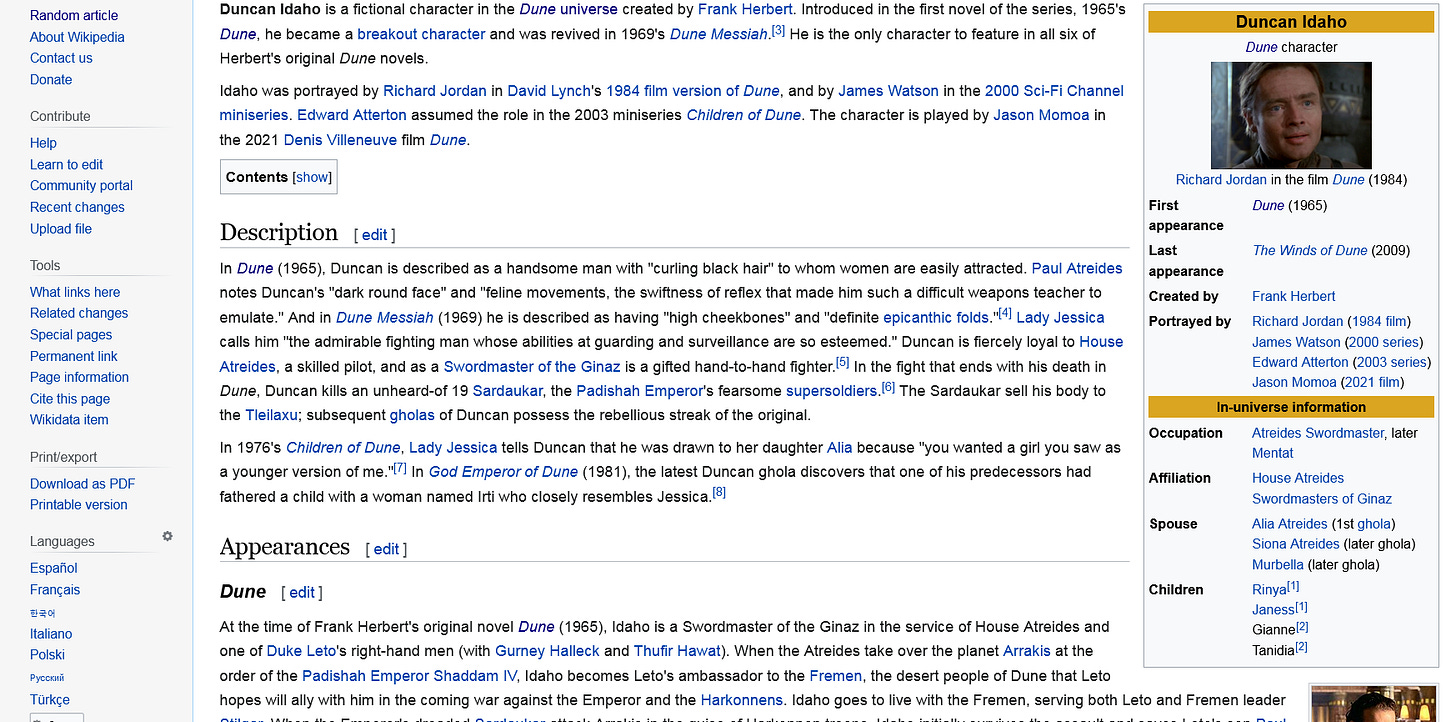This screenshot has width=1456, height=722.
Task: Open the Related changes link
Action: click(x=79, y=313)
